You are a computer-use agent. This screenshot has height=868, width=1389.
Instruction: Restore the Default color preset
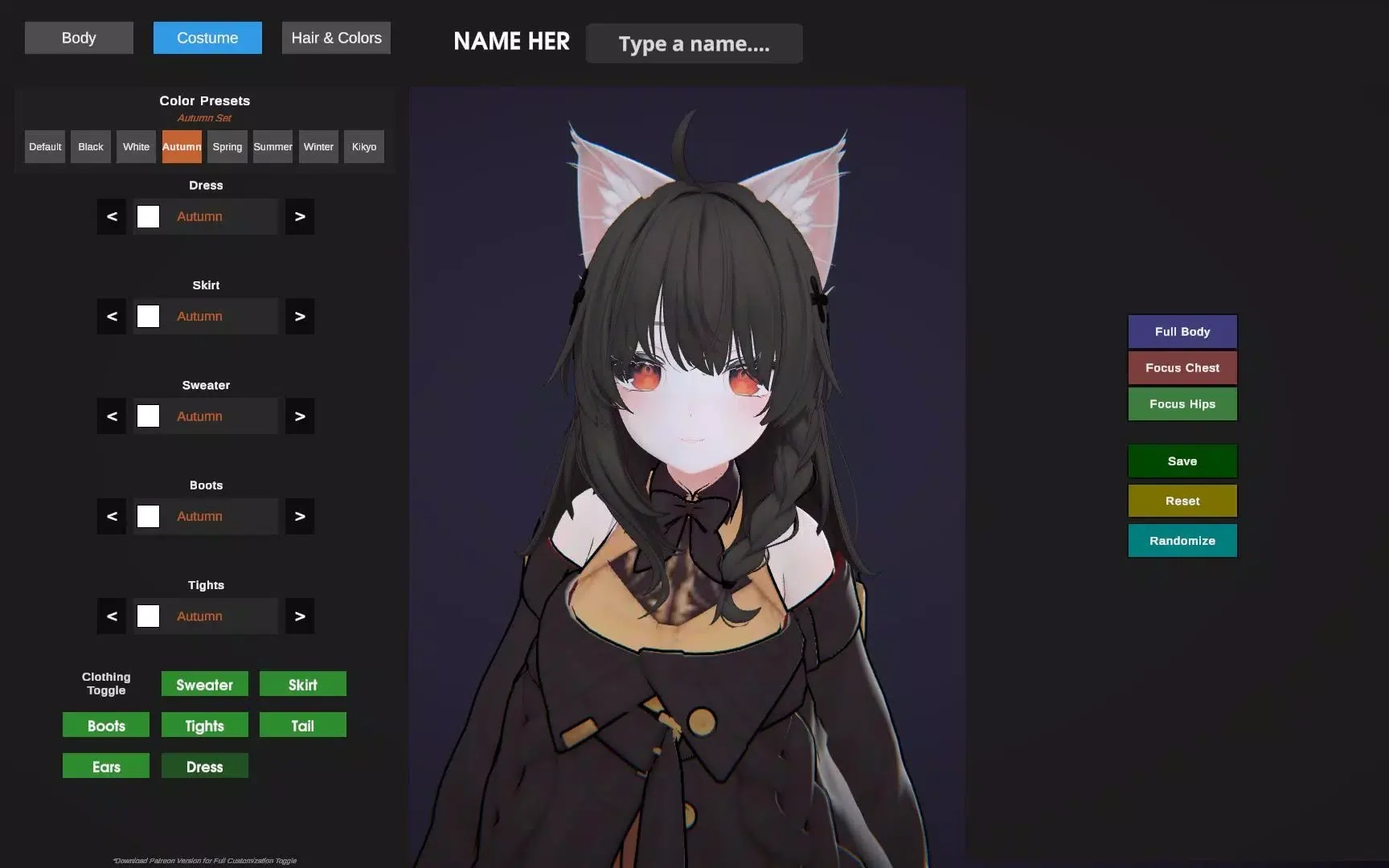[44, 146]
